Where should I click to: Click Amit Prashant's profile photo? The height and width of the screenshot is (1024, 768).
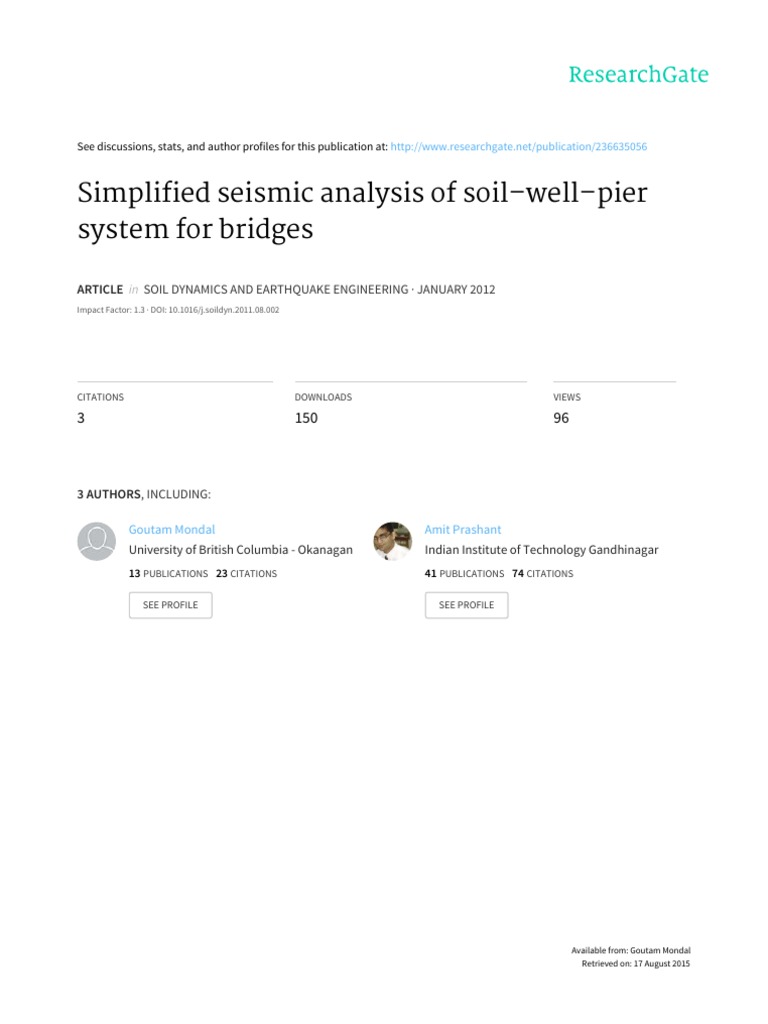(x=392, y=541)
